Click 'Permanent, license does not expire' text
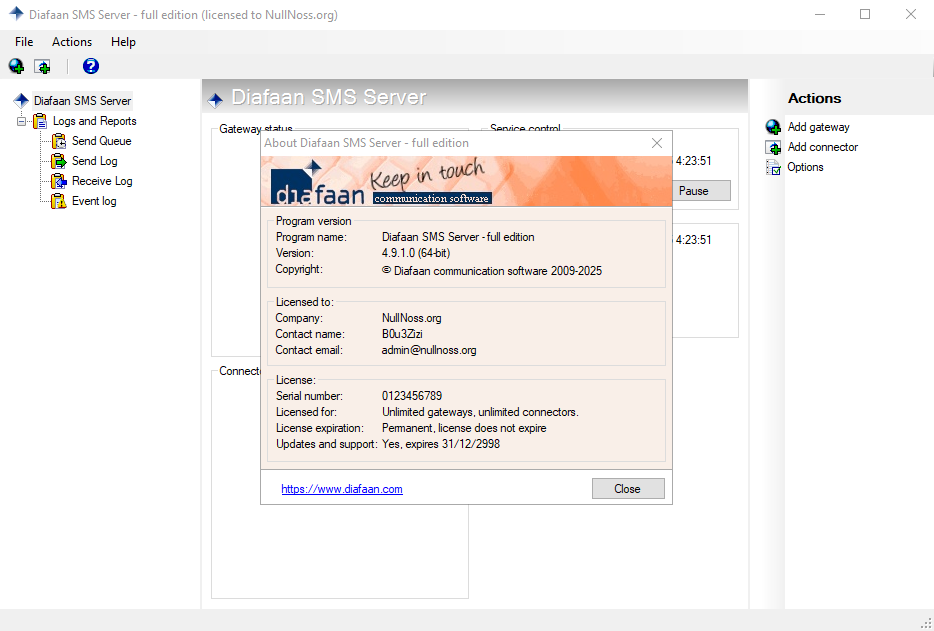Viewport: 934px width, 631px height. pyautogui.click(x=464, y=428)
